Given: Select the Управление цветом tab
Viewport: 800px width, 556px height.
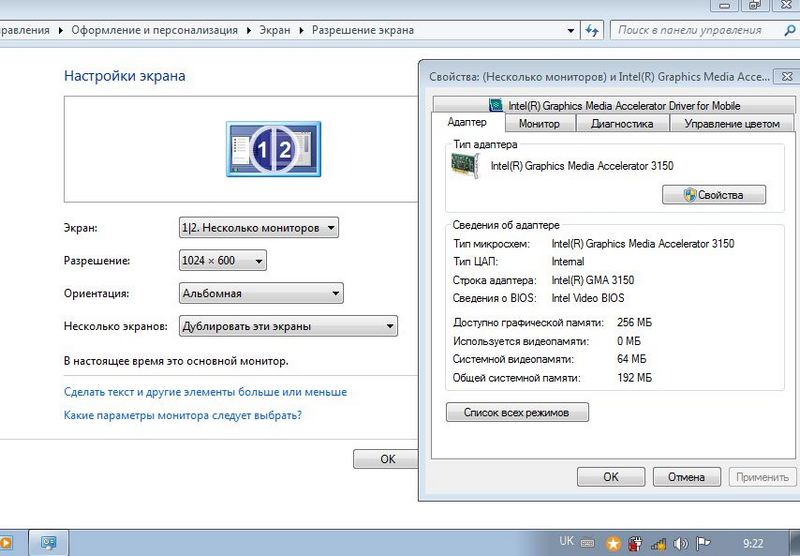Looking at the screenshot, I should pos(731,123).
